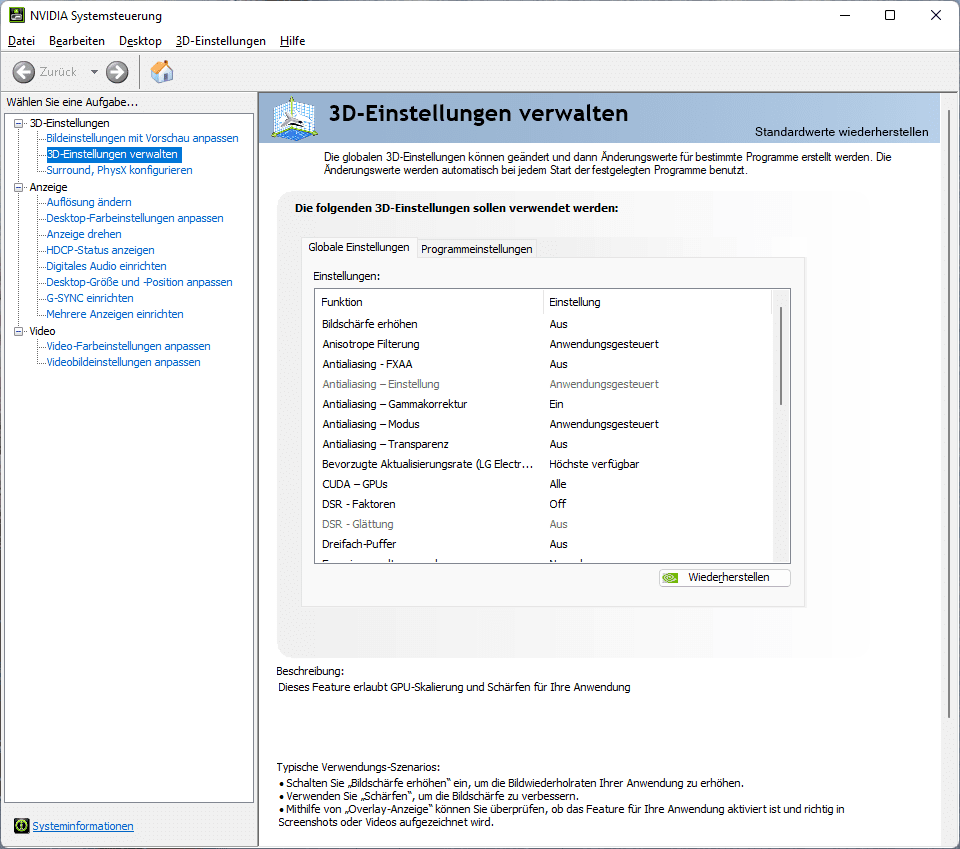This screenshot has height=849, width=960.
Task: Click 'Höchste verfügbar' setting value
Action: coord(594,464)
